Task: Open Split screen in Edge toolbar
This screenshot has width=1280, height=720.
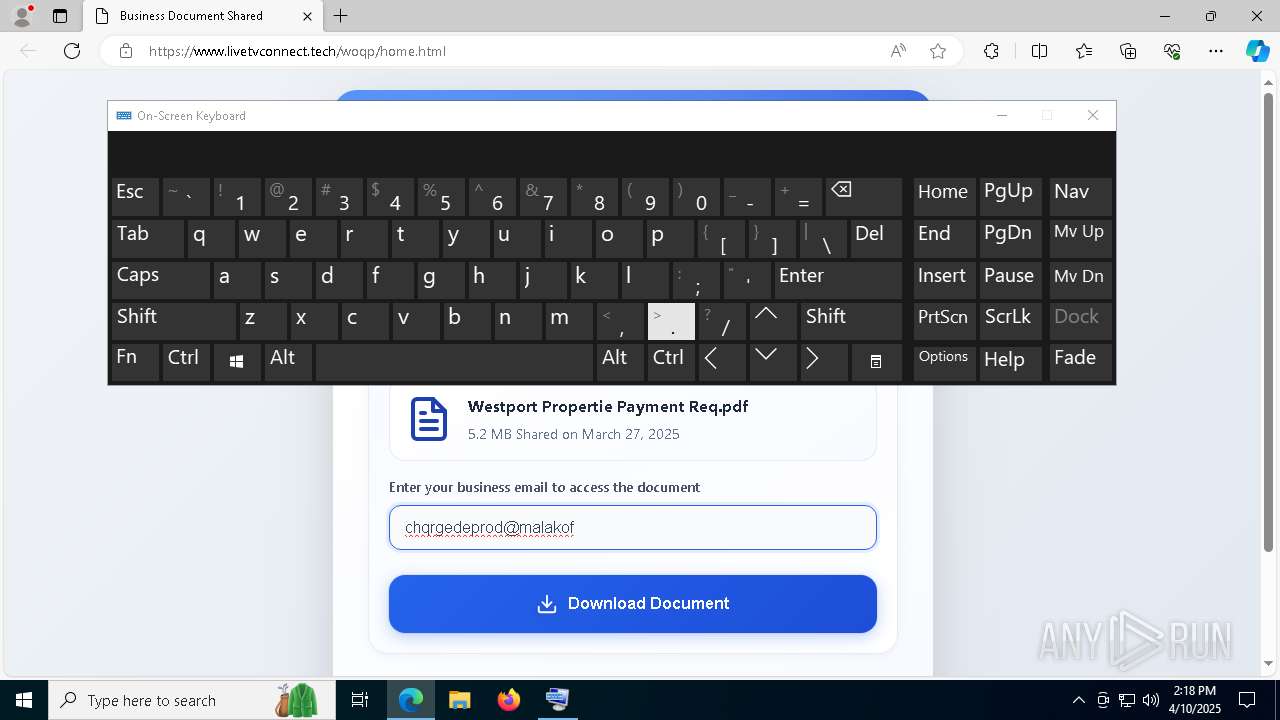Action: (1039, 51)
